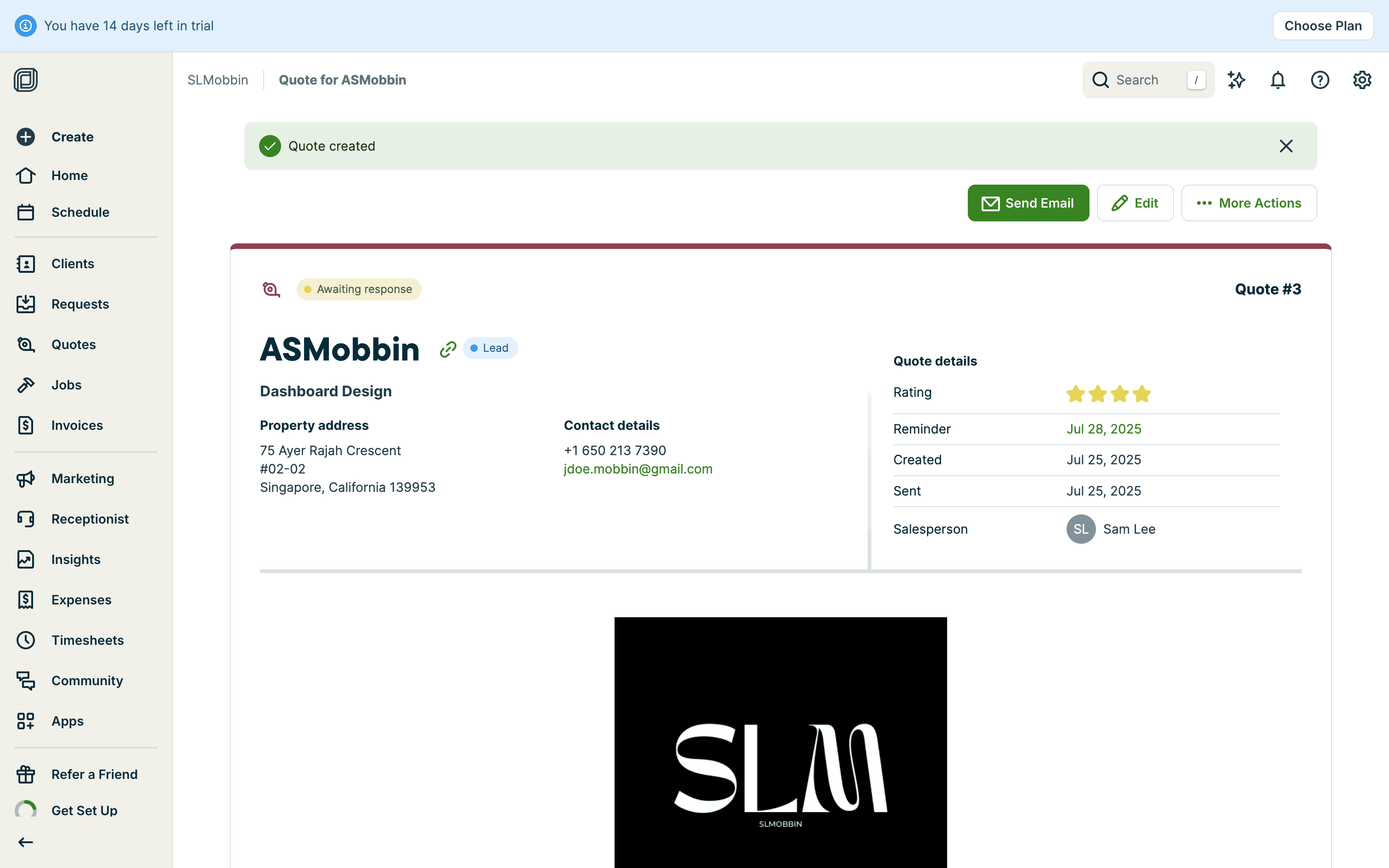Open the help question mark icon
This screenshot has width=1389, height=868.
click(x=1320, y=80)
